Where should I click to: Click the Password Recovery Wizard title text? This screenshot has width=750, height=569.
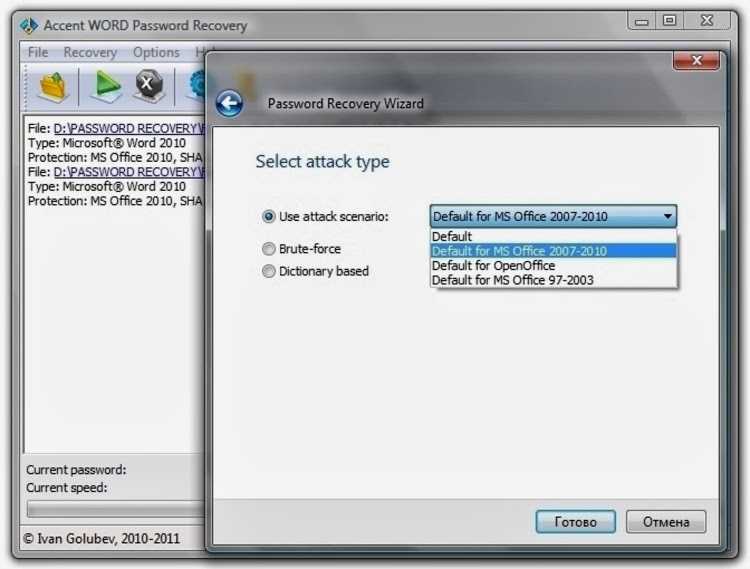[345, 103]
